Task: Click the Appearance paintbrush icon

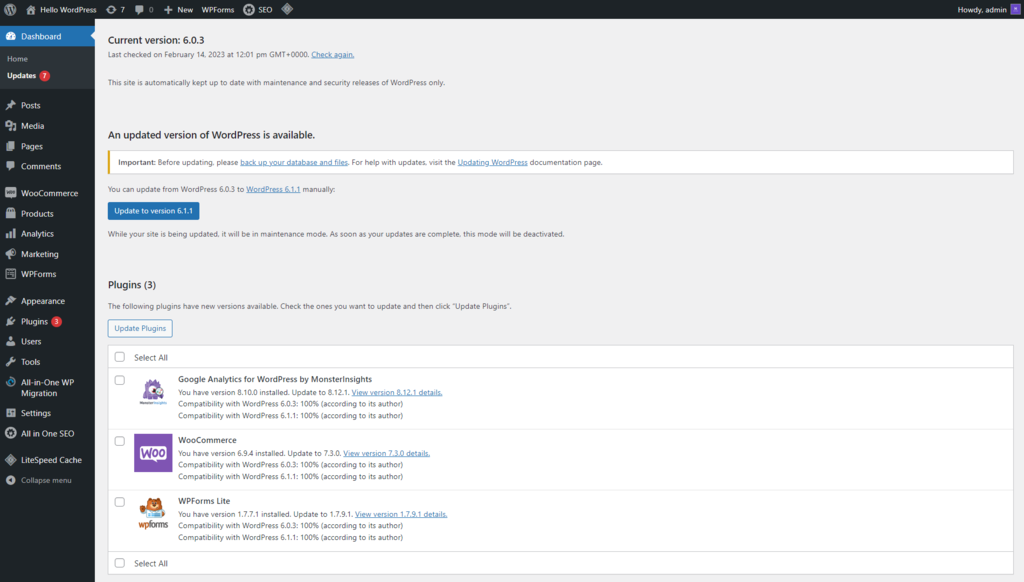Action: pyautogui.click(x=10, y=300)
